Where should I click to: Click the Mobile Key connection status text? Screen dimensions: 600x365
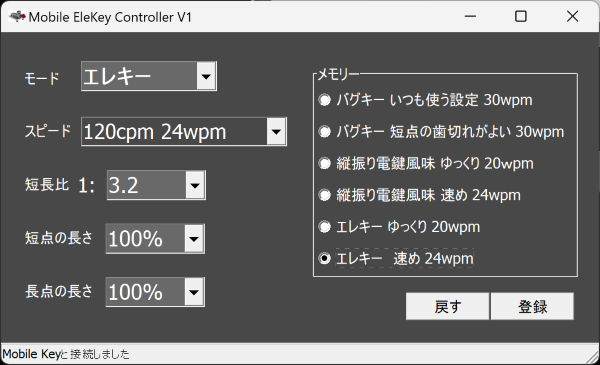(x=66, y=354)
